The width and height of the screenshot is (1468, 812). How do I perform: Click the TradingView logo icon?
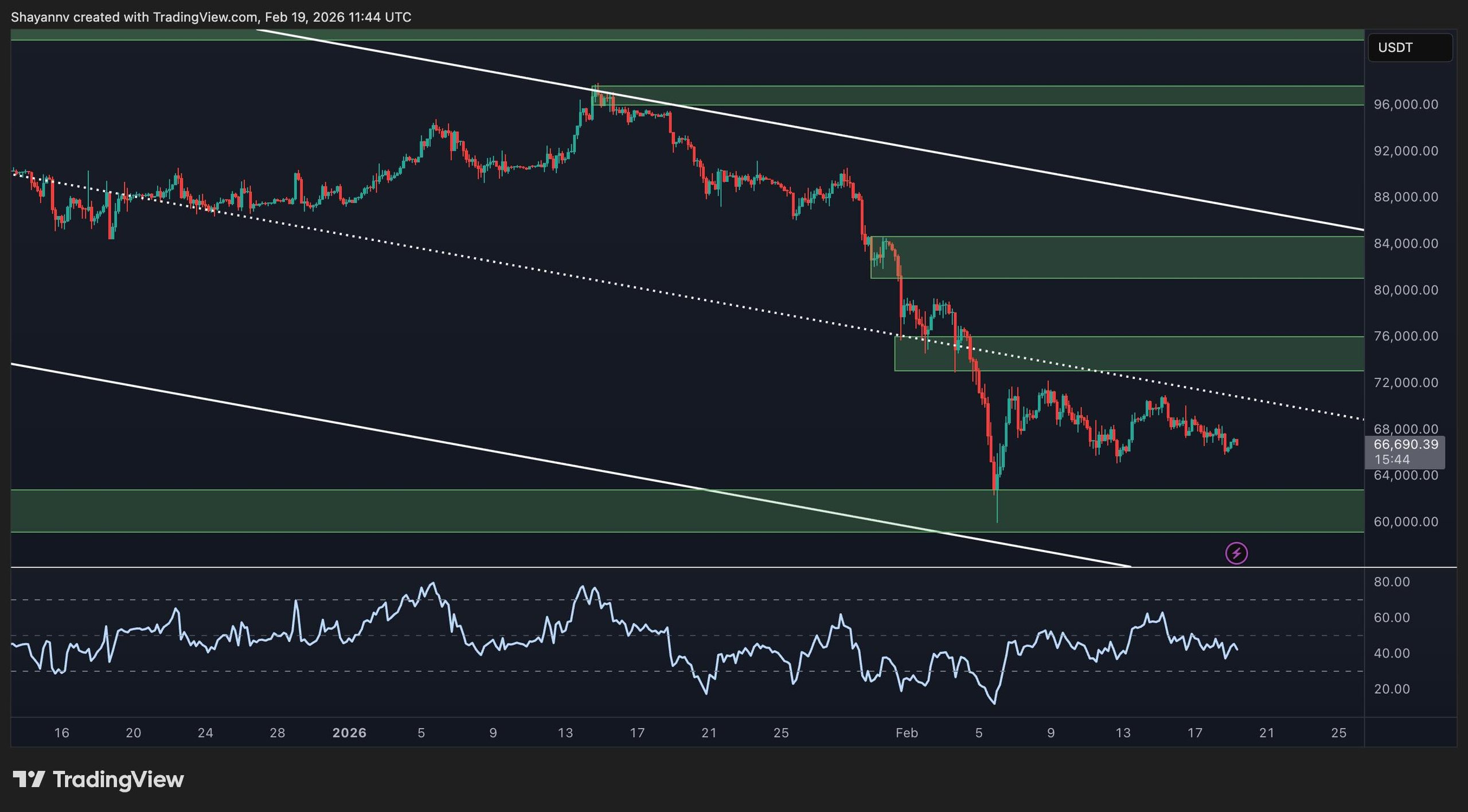click(29, 779)
